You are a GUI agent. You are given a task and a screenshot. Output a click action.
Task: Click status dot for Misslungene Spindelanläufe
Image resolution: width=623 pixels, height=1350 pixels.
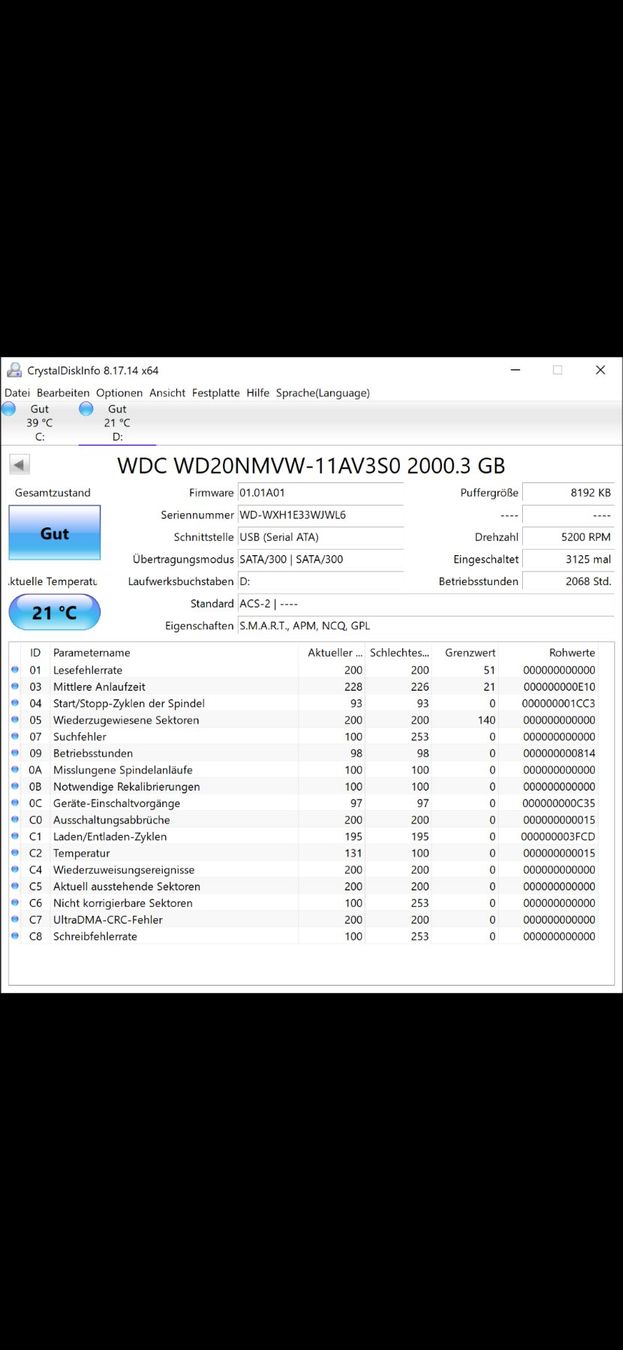[x=15, y=770]
